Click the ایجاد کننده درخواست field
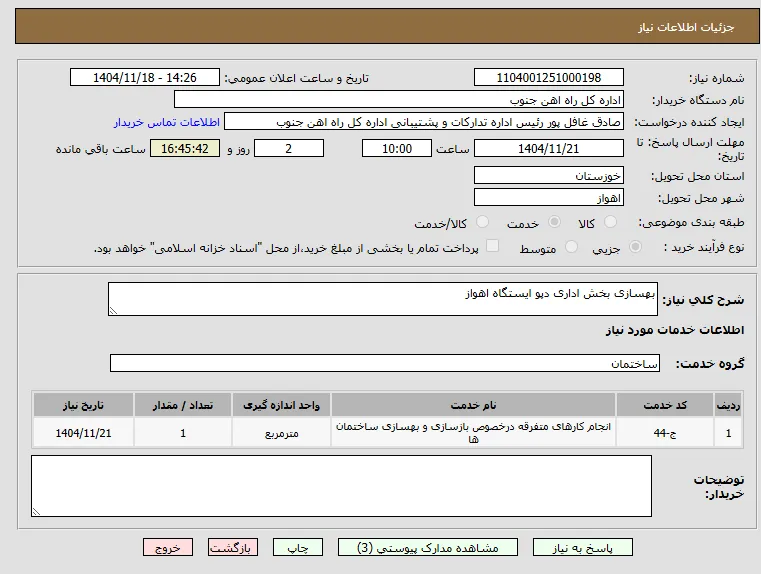The width and height of the screenshot is (761, 574). (424, 122)
